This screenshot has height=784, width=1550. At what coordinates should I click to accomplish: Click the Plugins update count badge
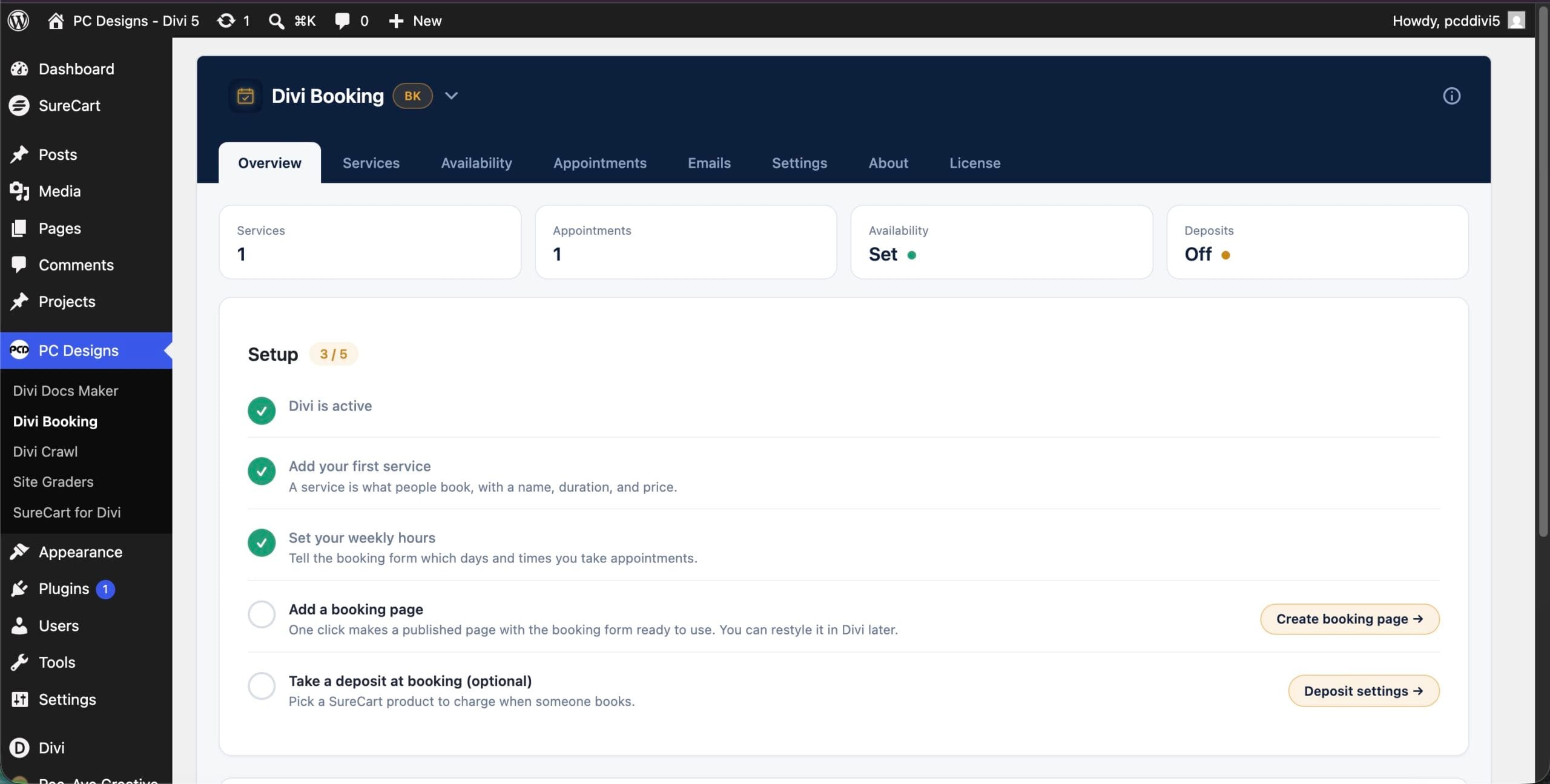105,589
